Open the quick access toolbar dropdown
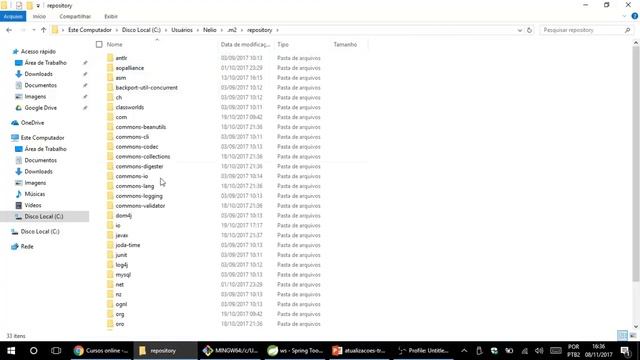This screenshot has height=360, width=640. click(38, 6)
